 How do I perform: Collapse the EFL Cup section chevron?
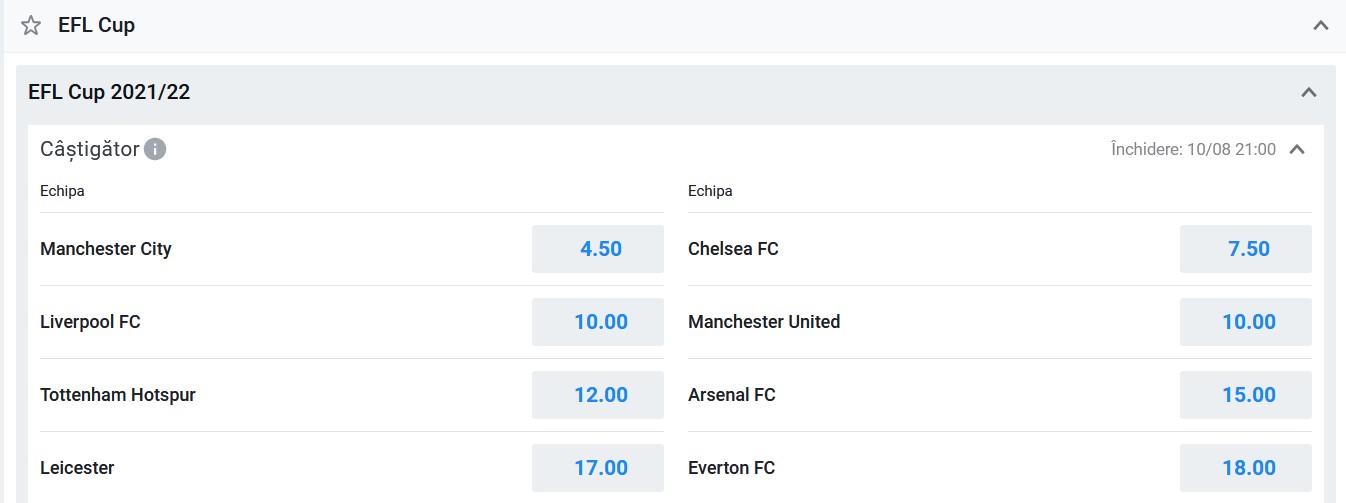(1321, 26)
